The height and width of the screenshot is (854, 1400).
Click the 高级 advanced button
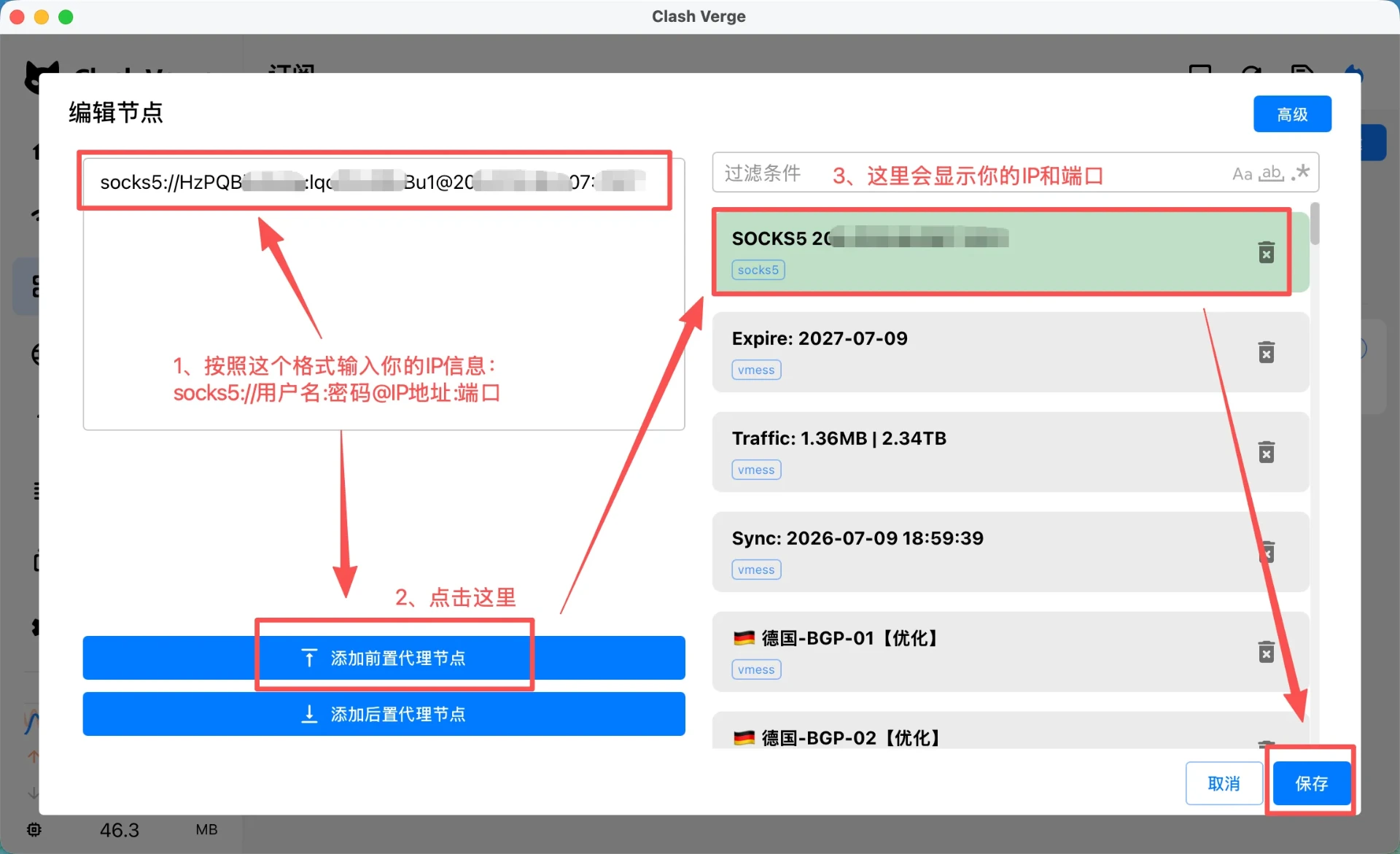point(1292,114)
